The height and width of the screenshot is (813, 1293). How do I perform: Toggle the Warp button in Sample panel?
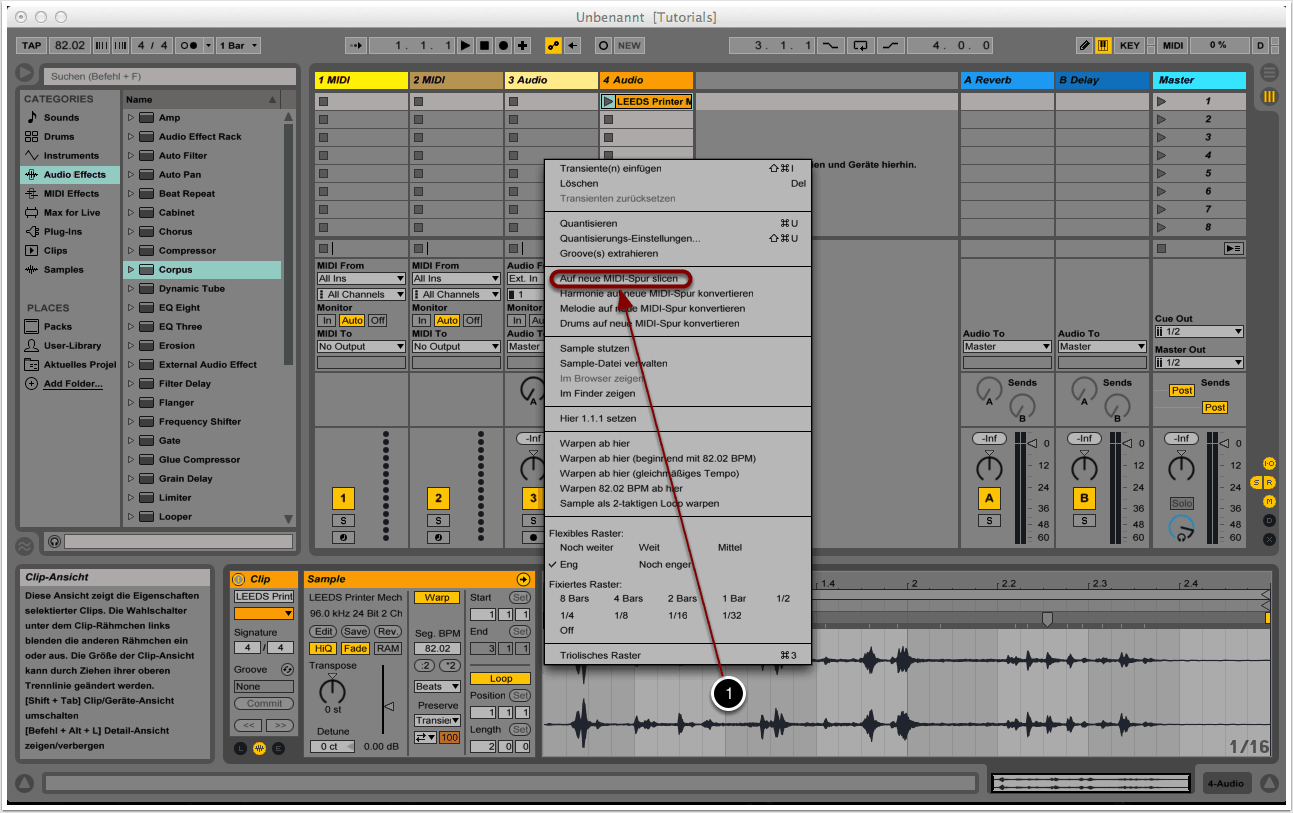pos(437,597)
